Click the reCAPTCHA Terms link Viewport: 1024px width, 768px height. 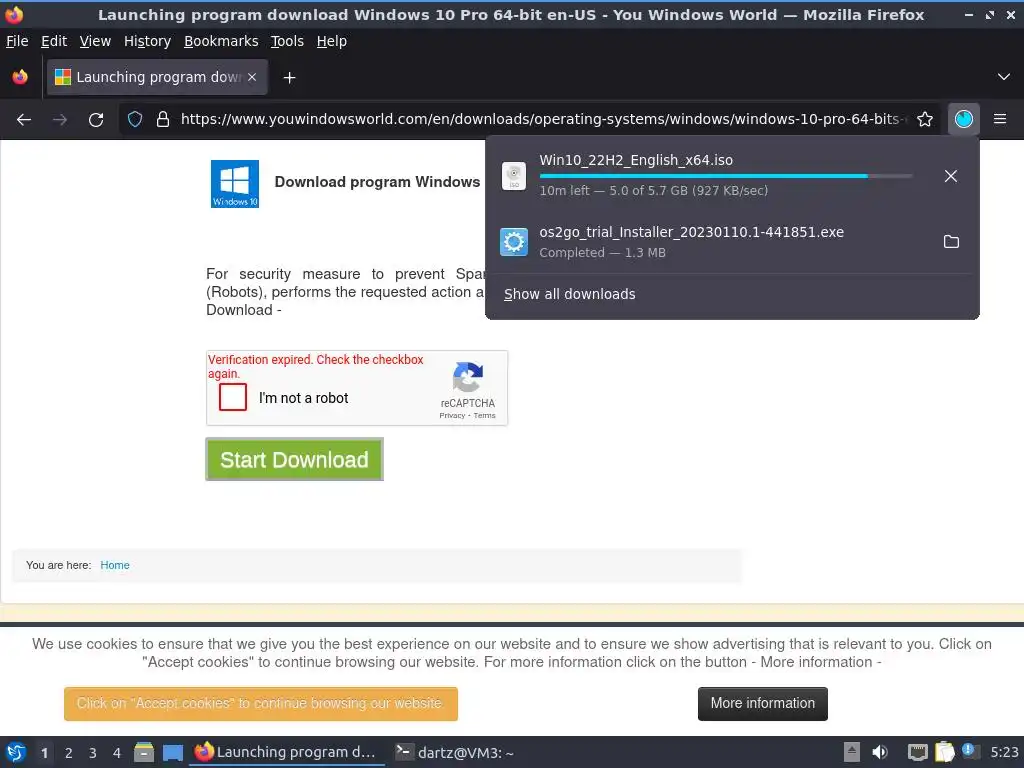point(485,415)
